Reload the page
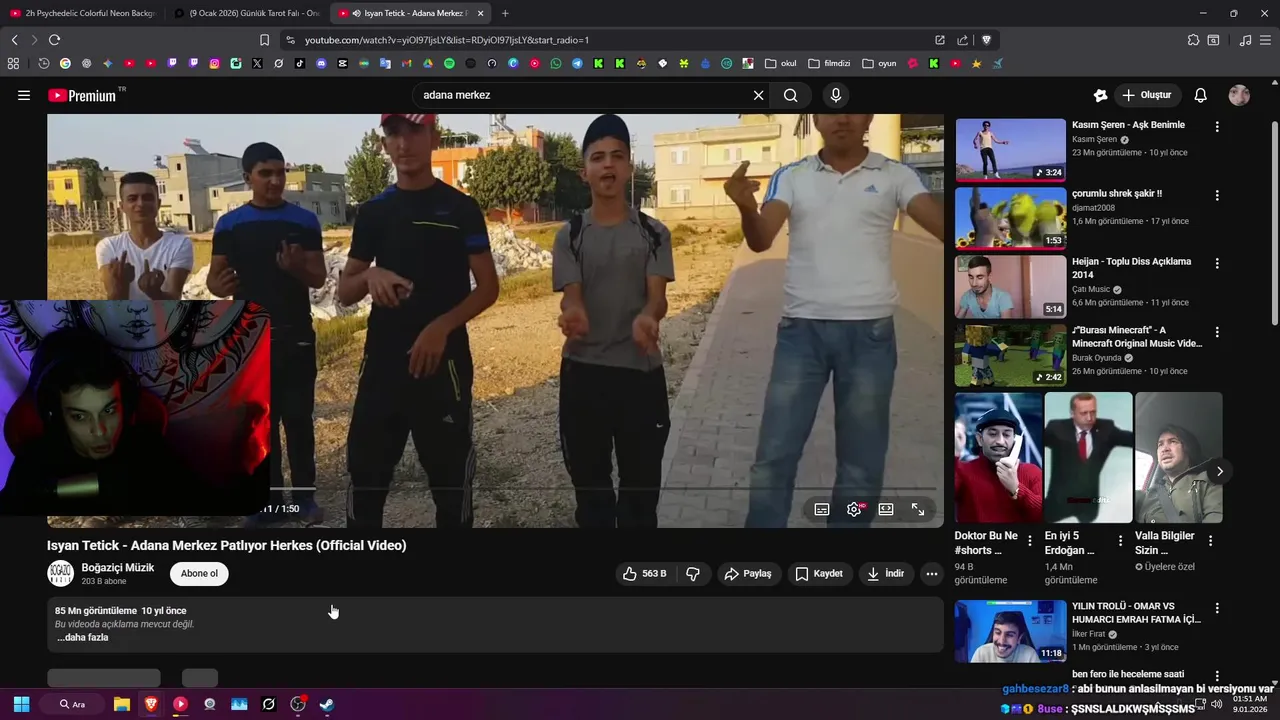The width and height of the screenshot is (1280, 720). (x=54, y=40)
